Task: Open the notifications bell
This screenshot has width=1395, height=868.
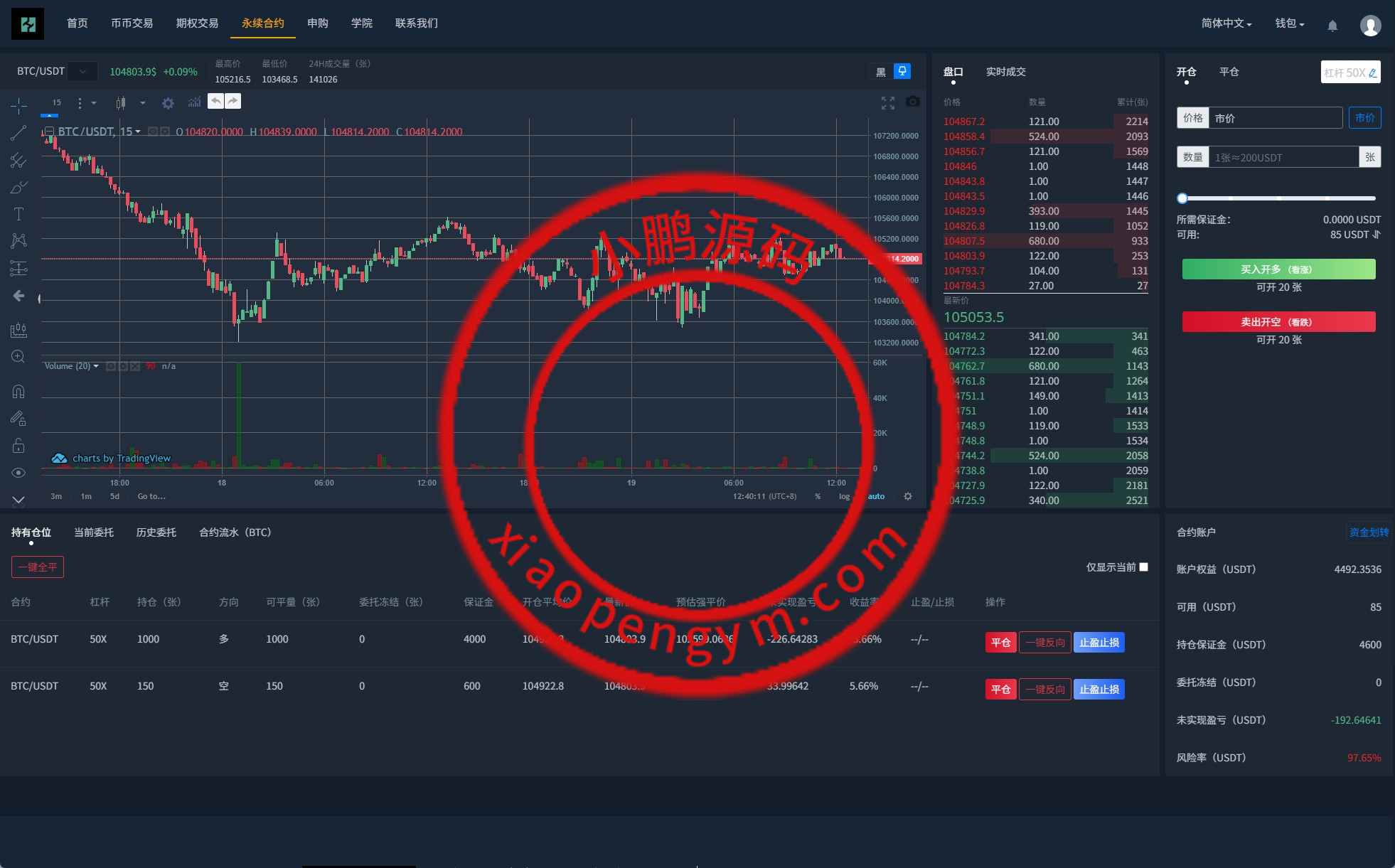Action: tap(1332, 25)
